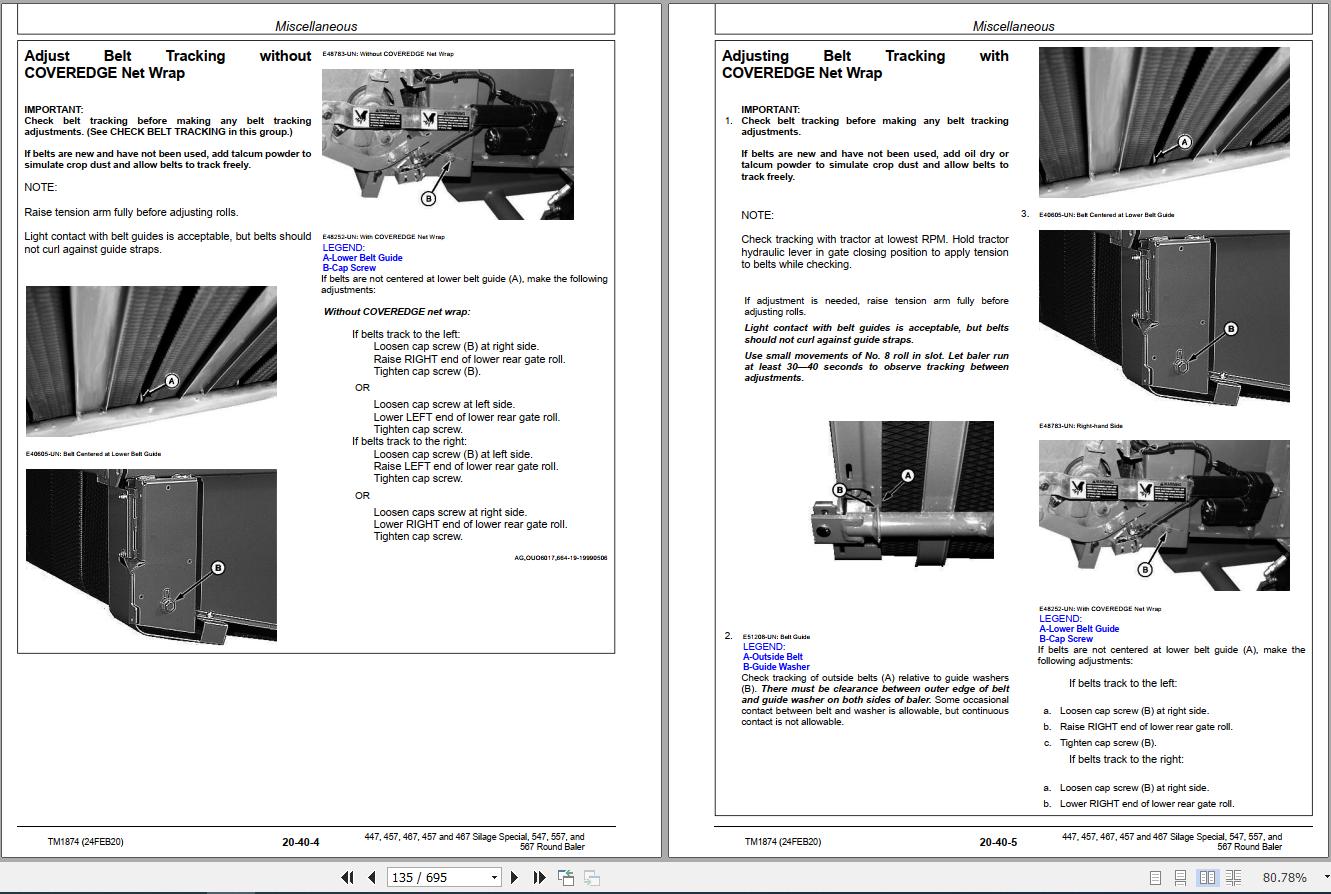
Task: Click 'Raise tension arm fully before adjusting rolls.' text
Action: click(x=131, y=212)
